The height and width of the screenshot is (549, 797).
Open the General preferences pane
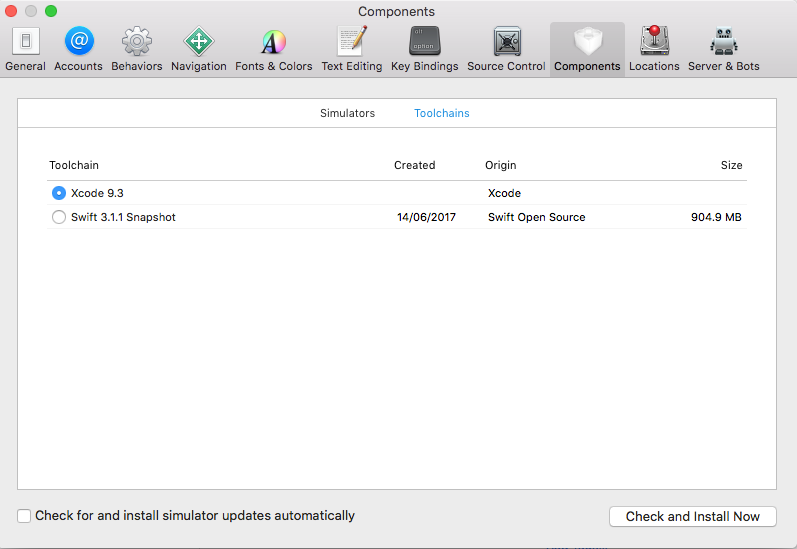(x=25, y=49)
